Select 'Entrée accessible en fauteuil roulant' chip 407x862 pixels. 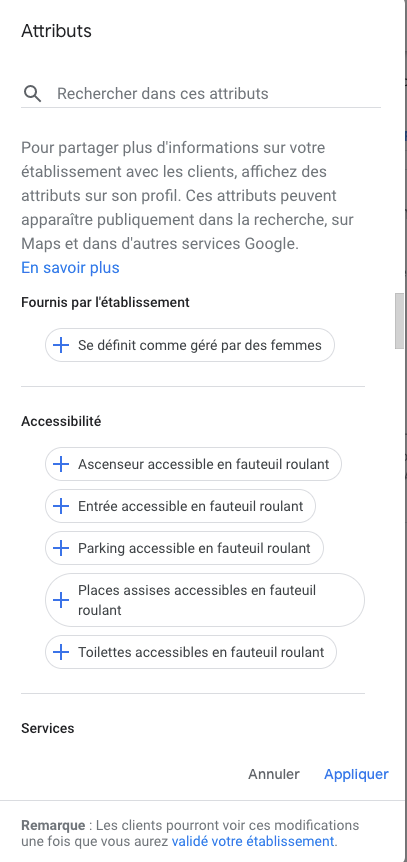[180, 506]
